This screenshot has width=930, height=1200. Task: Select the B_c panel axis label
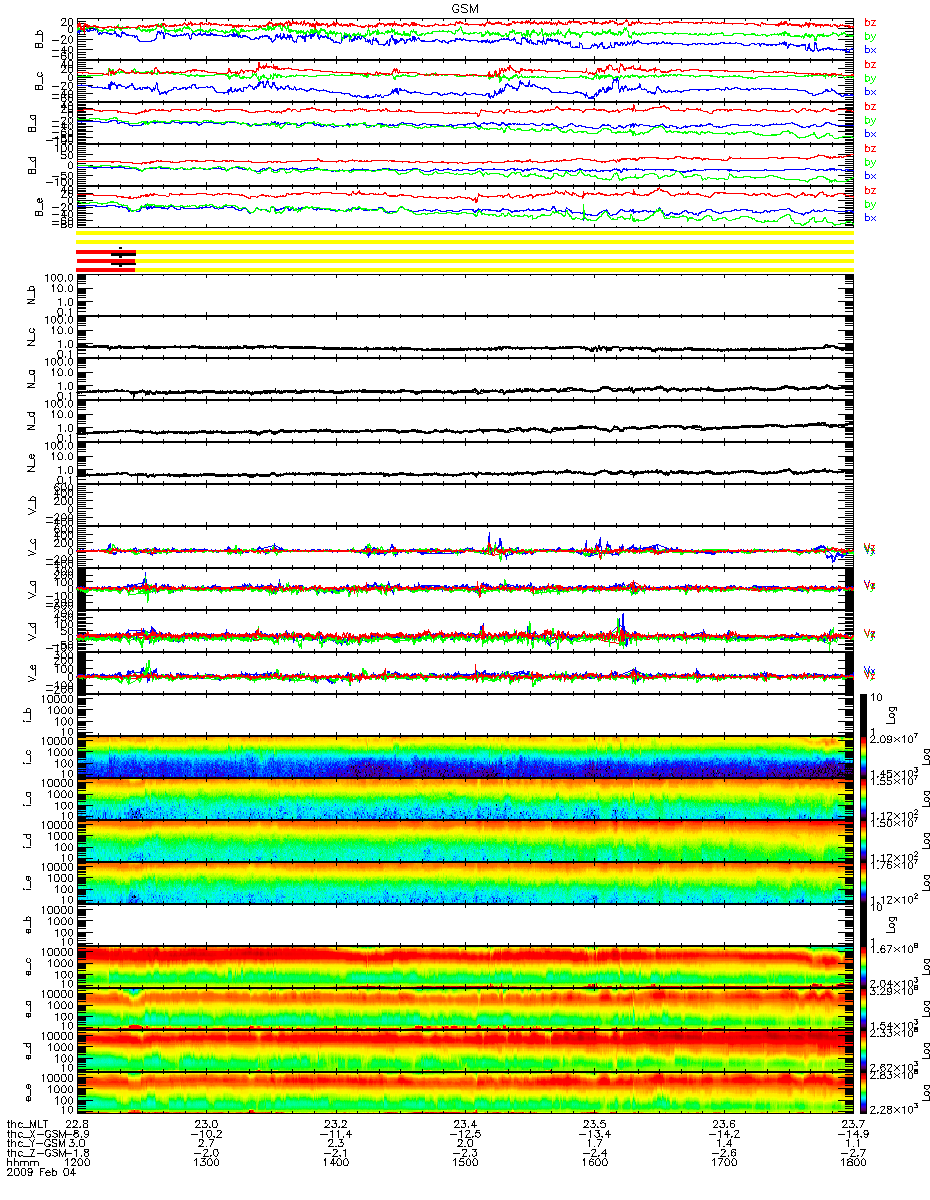(39, 81)
